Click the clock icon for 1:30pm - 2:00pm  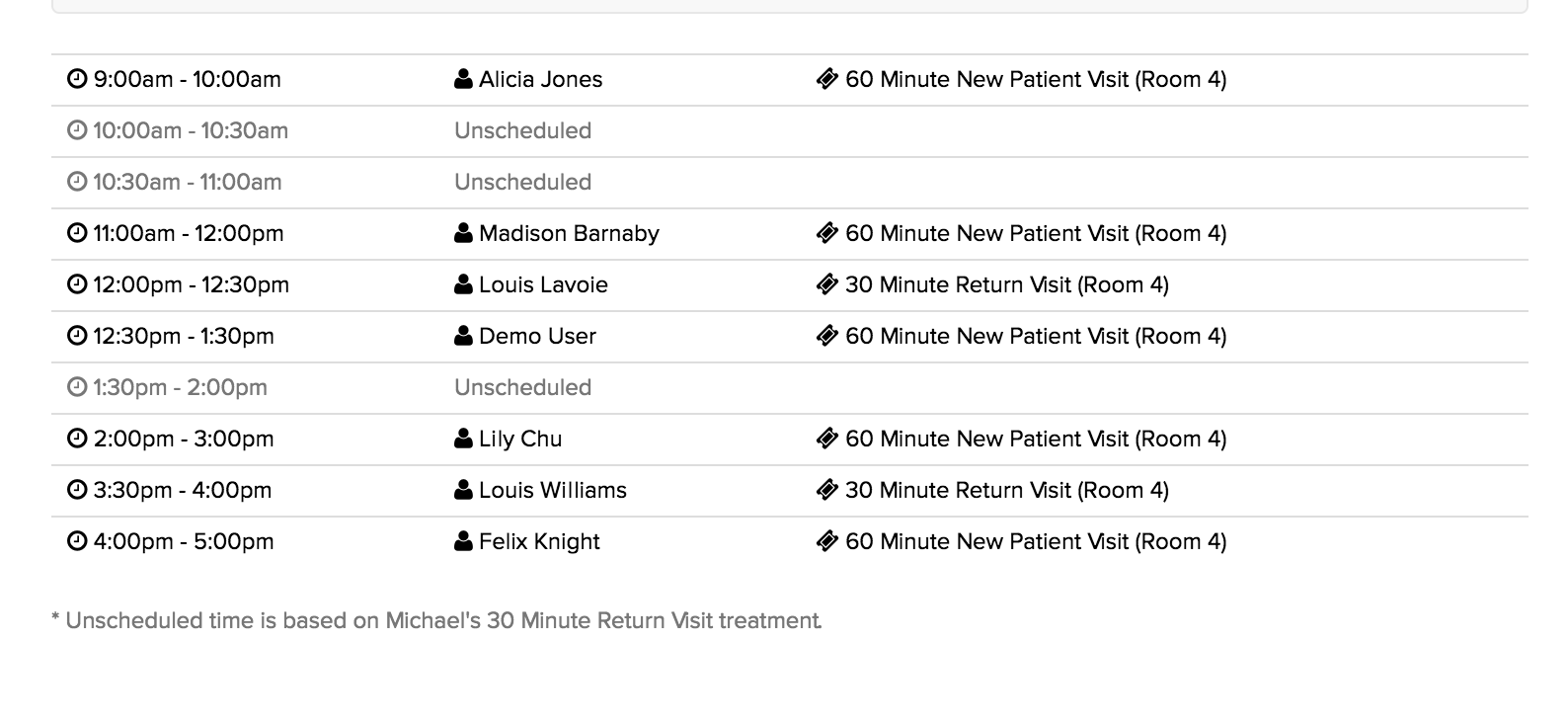(77, 387)
